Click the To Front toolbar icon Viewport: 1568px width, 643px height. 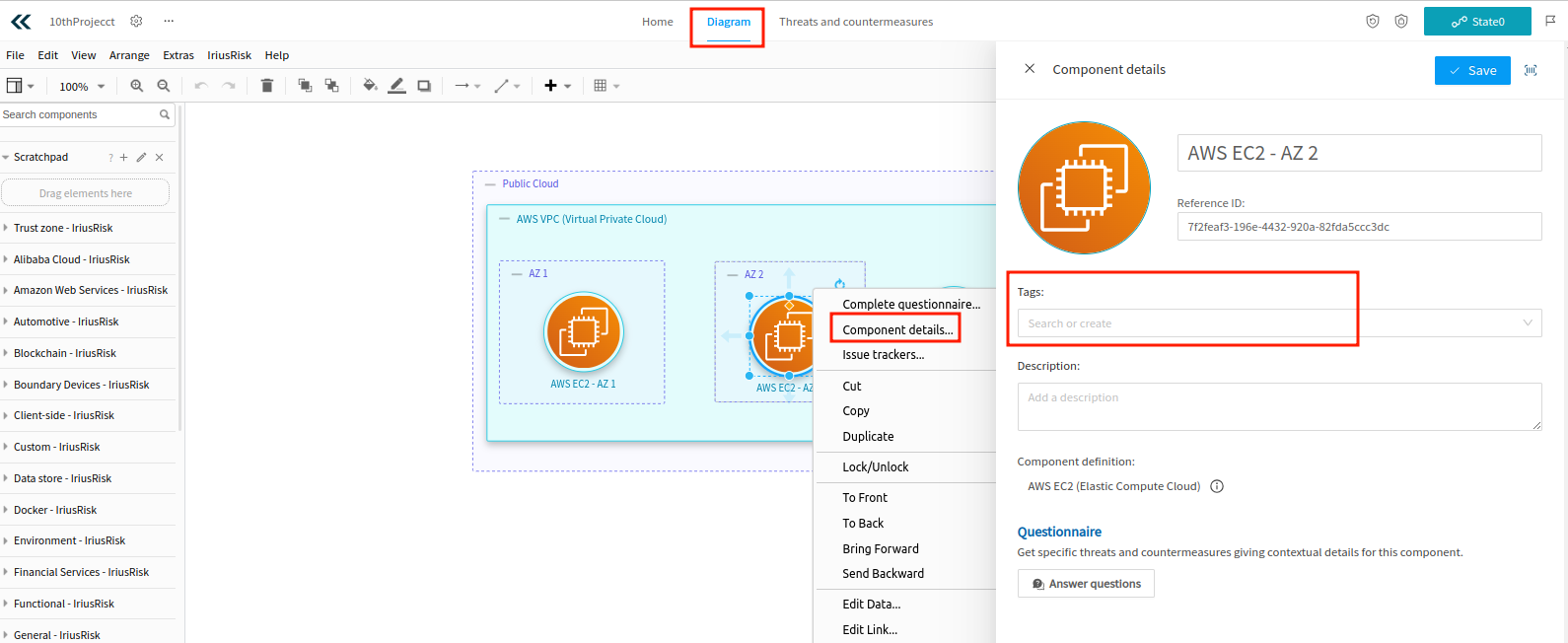click(305, 86)
